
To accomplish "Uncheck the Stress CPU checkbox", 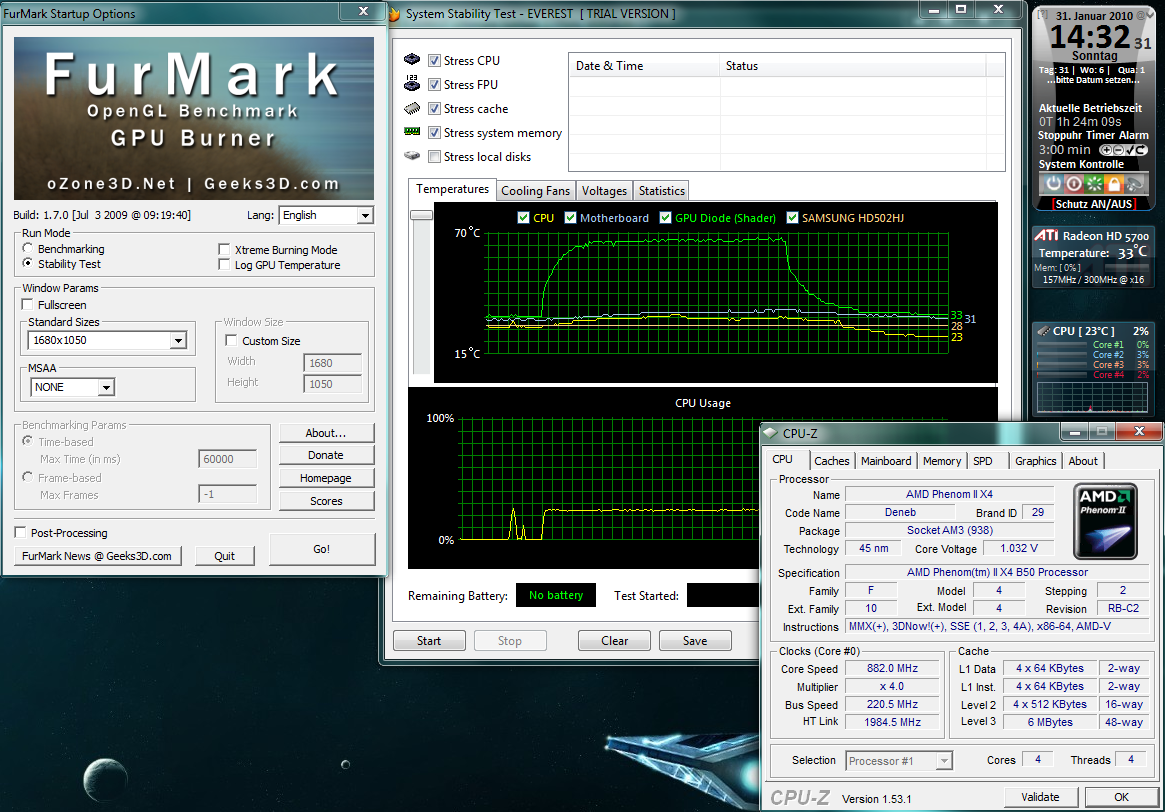I will point(435,61).
